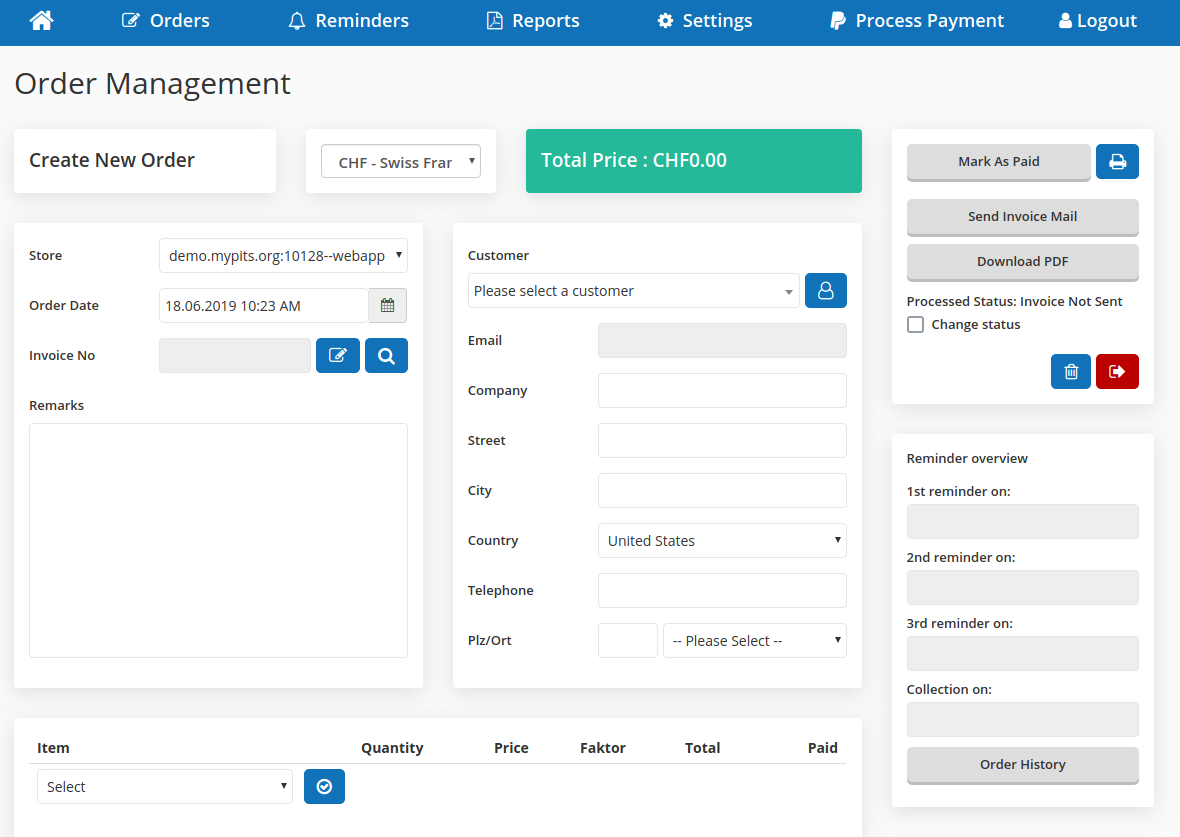Open the Country dropdown showing United States
Screen dimensions: 1180x837
(x=722, y=541)
